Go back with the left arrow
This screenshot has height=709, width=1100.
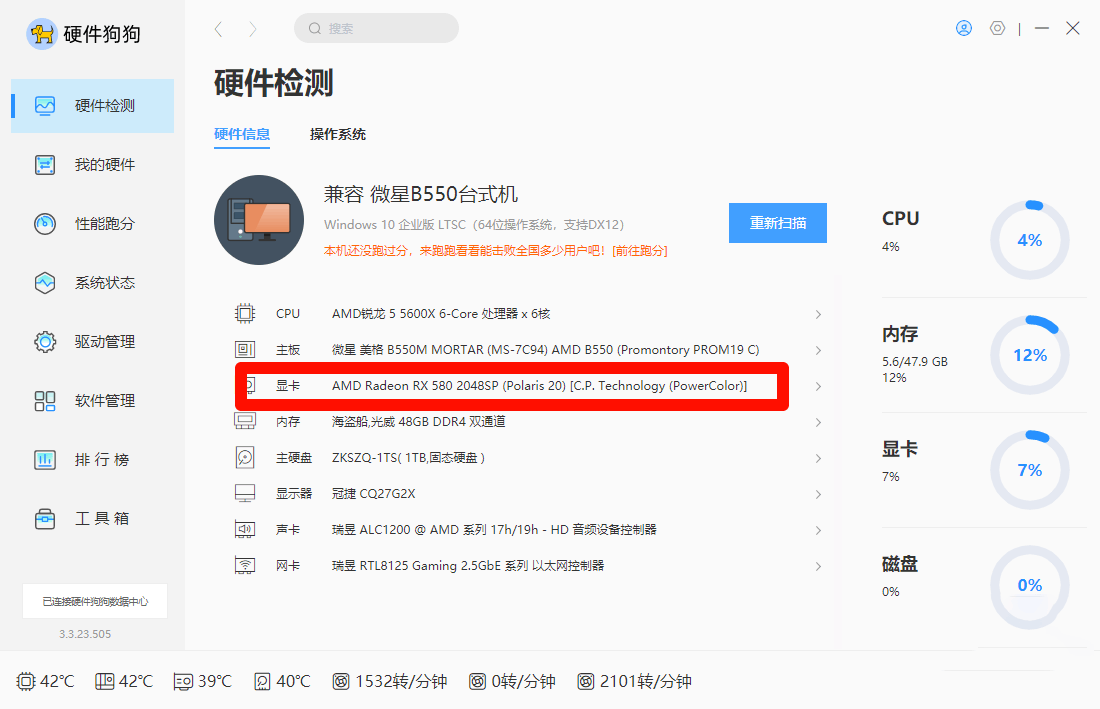click(219, 29)
